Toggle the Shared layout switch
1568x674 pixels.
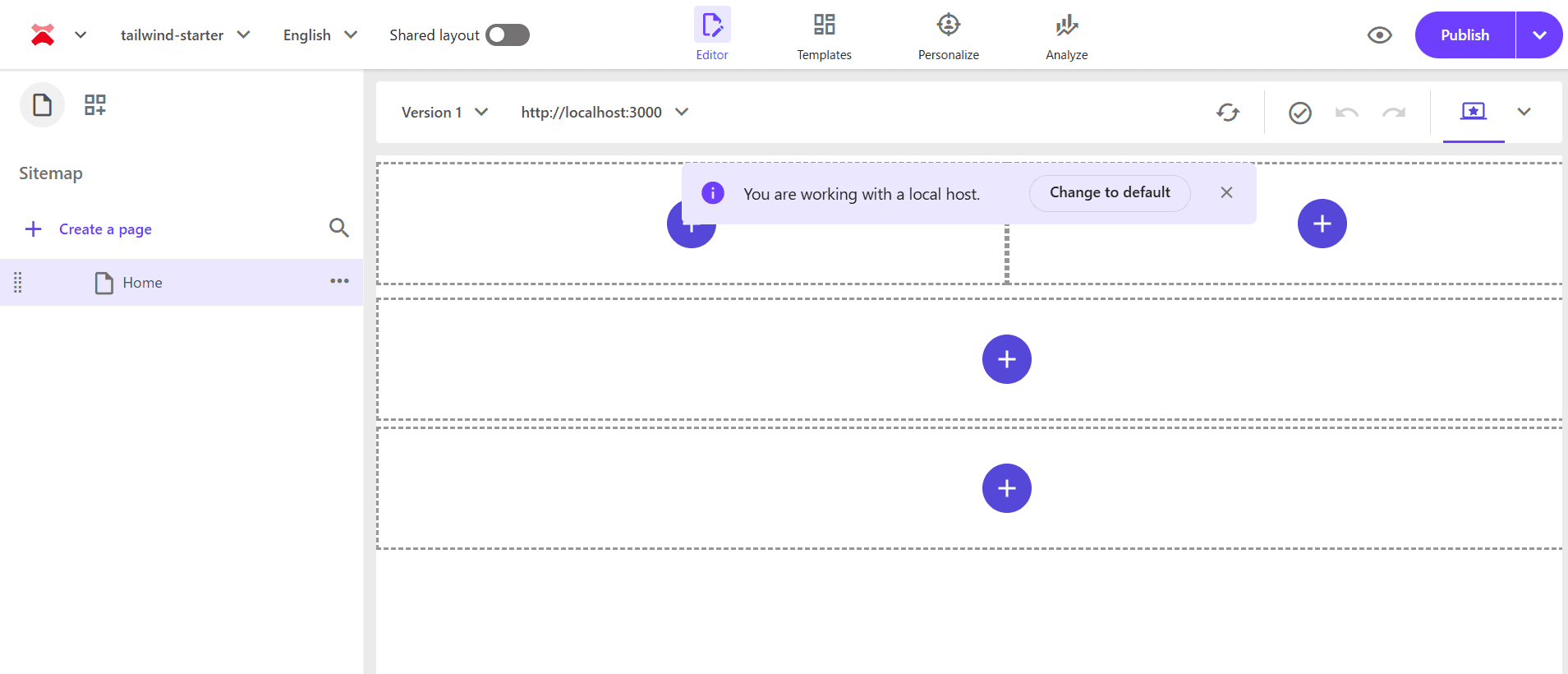click(x=508, y=35)
